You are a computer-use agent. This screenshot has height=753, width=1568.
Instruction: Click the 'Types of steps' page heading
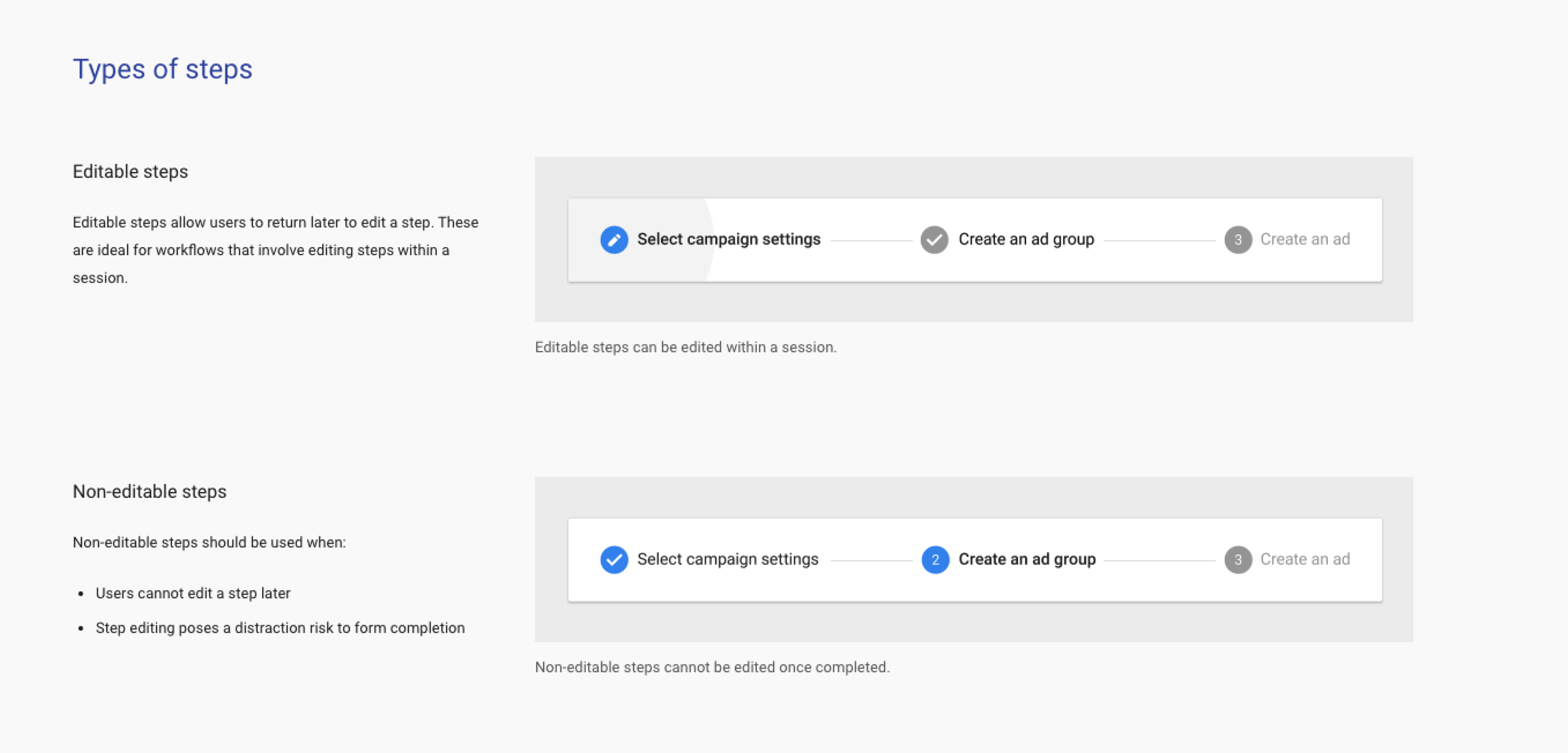click(162, 69)
